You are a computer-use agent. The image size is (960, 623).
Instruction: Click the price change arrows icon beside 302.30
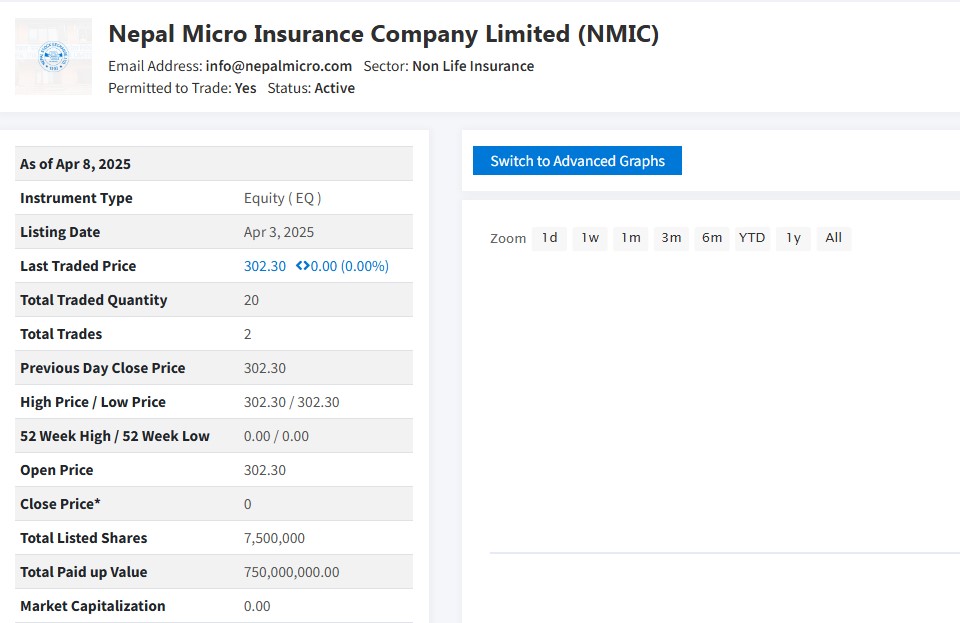coord(302,266)
